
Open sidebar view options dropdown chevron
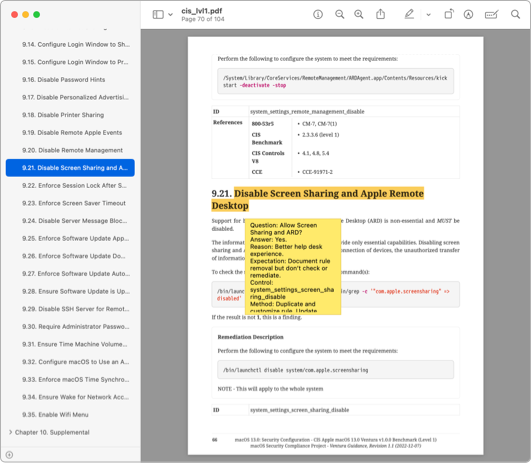pyautogui.click(x=170, y=15)
